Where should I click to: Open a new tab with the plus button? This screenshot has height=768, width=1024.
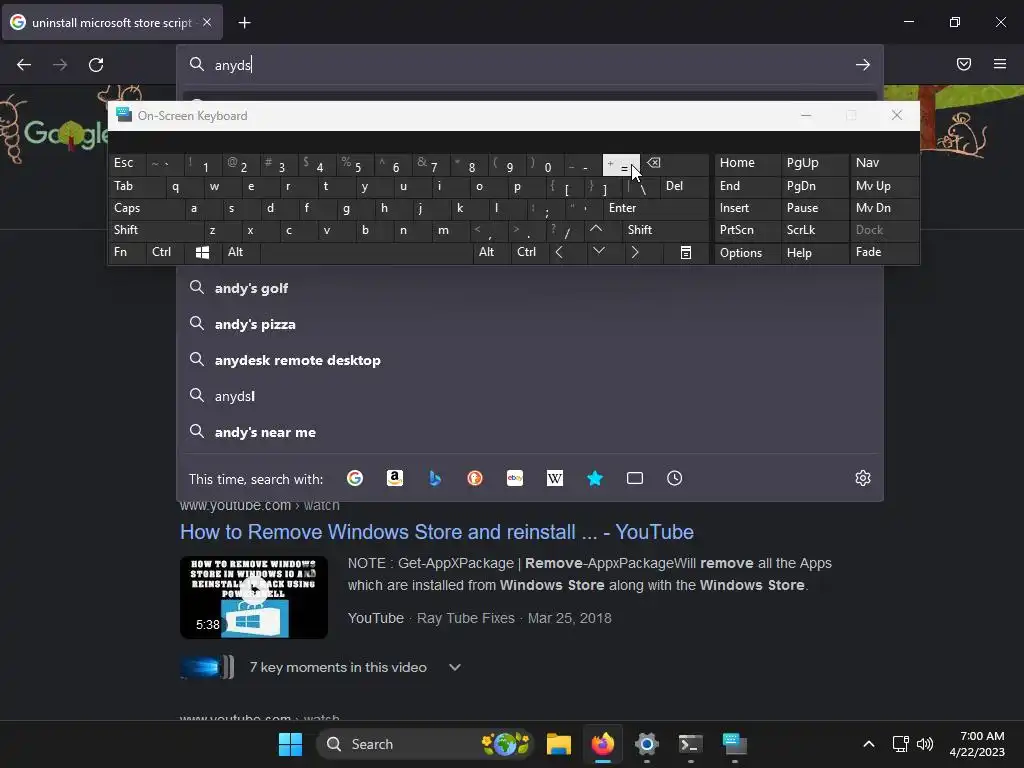click(x=244, y=23)
